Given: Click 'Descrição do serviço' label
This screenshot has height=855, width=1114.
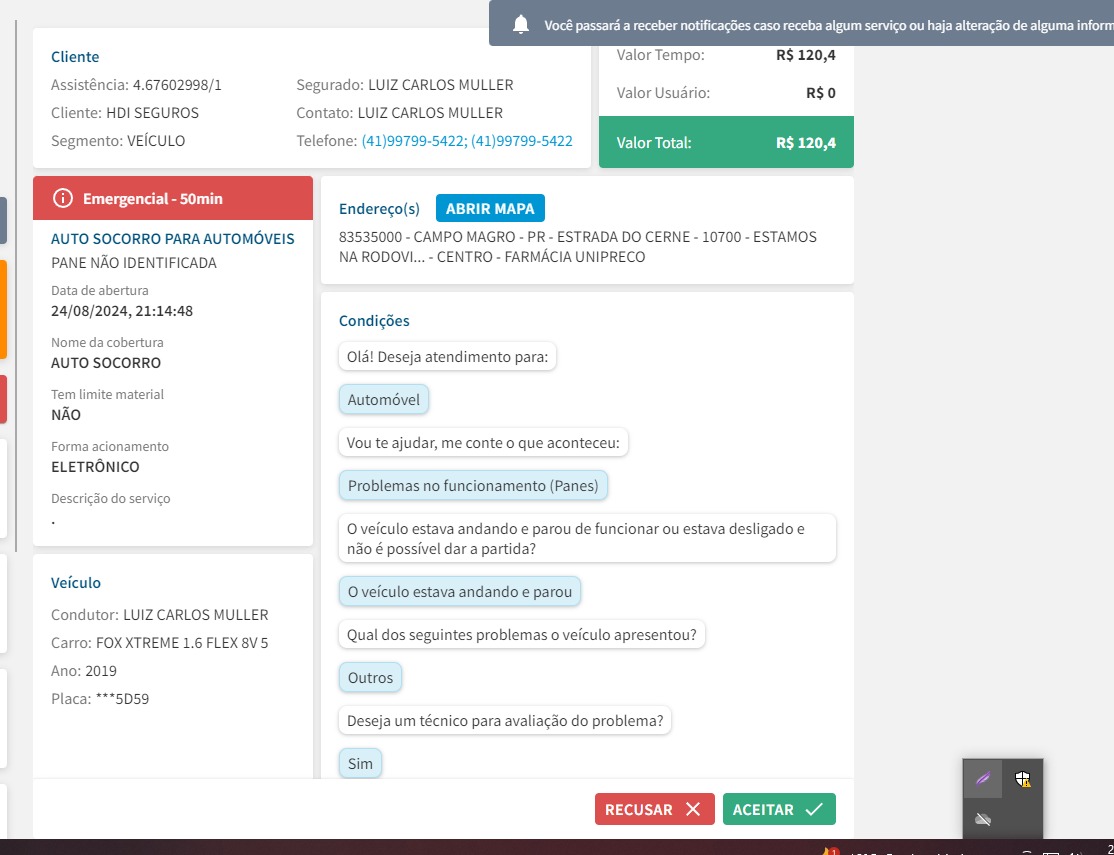Looking at the screenshot, I should [x=111, y=498].
